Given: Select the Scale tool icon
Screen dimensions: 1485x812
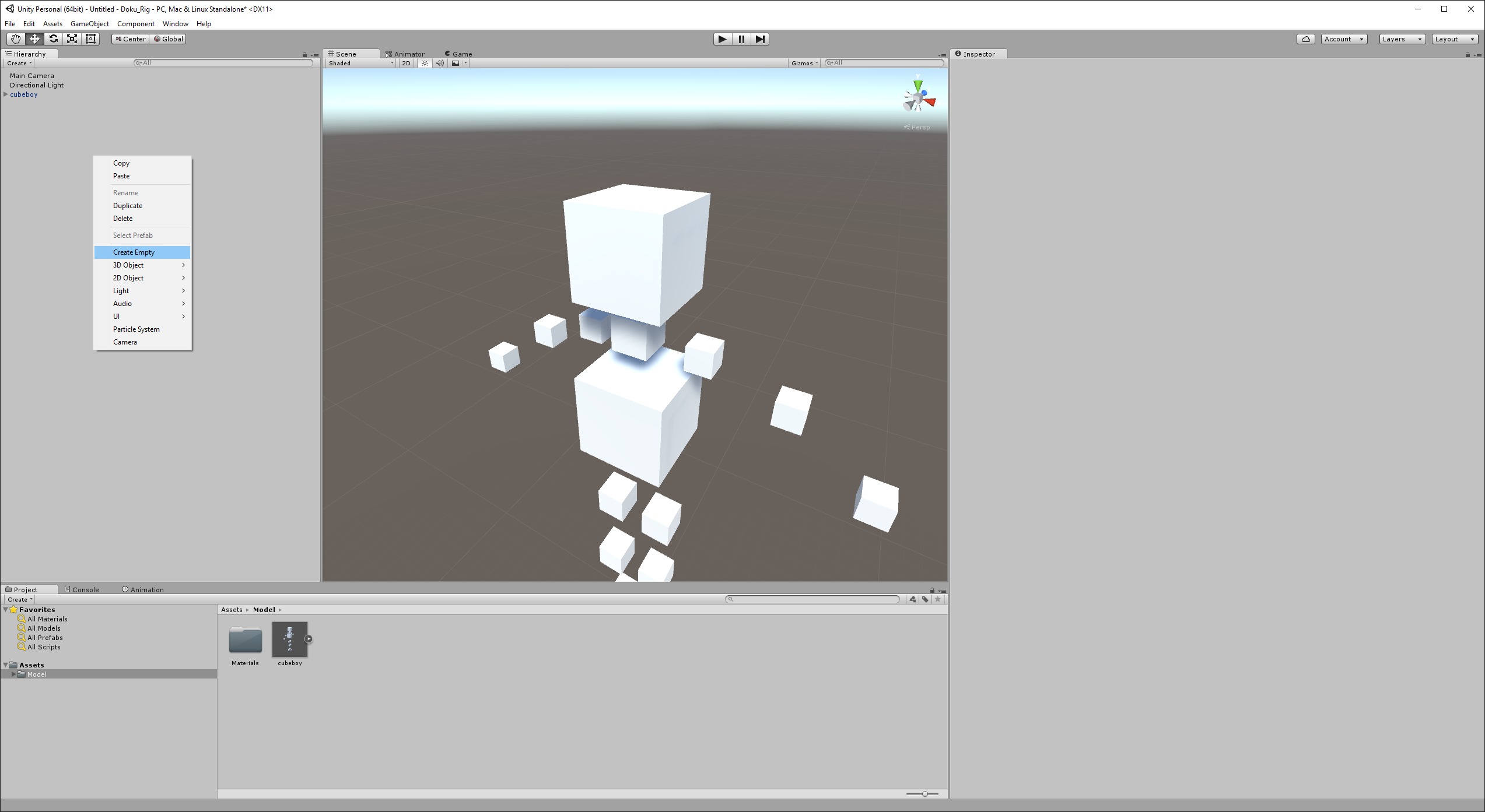Looking at the screenshot, I should click(72, 39).
